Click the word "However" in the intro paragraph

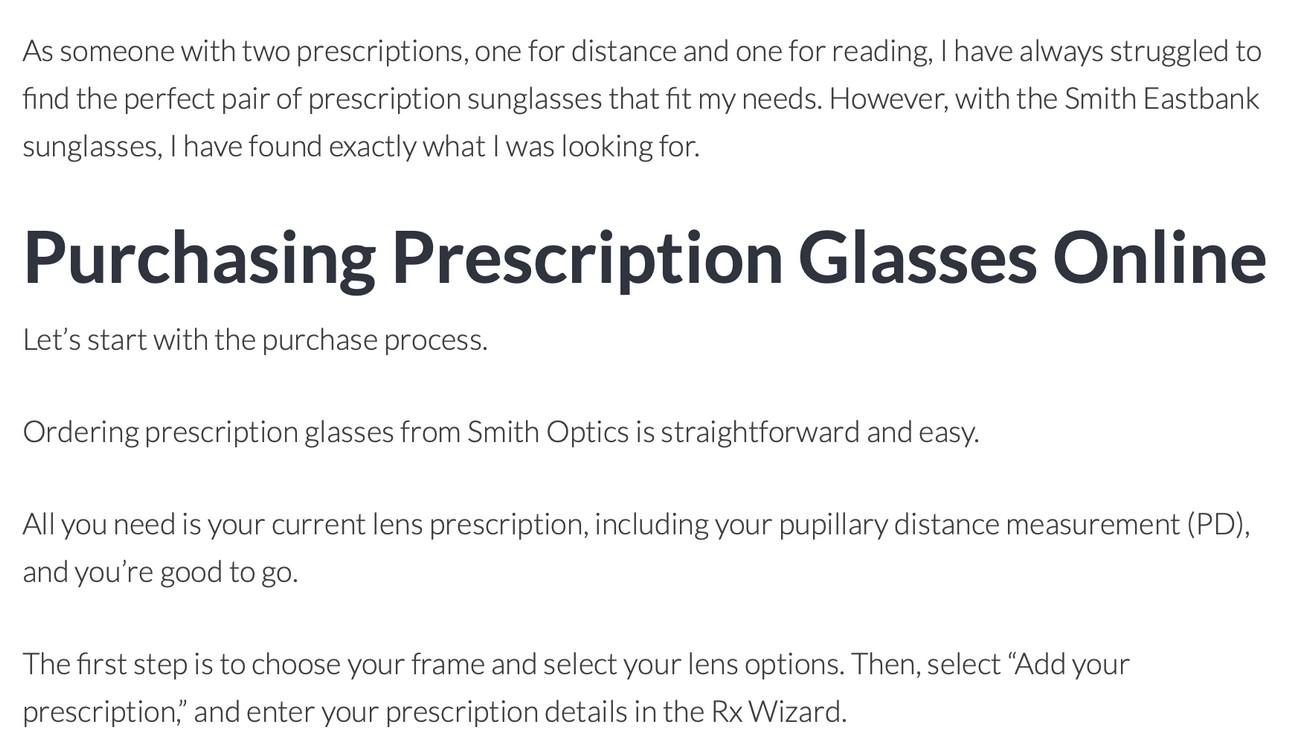point(887,99)
